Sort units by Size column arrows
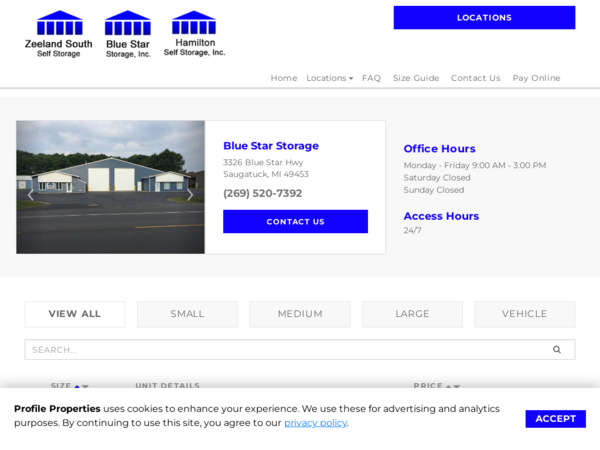 click(x=81, y=386)
